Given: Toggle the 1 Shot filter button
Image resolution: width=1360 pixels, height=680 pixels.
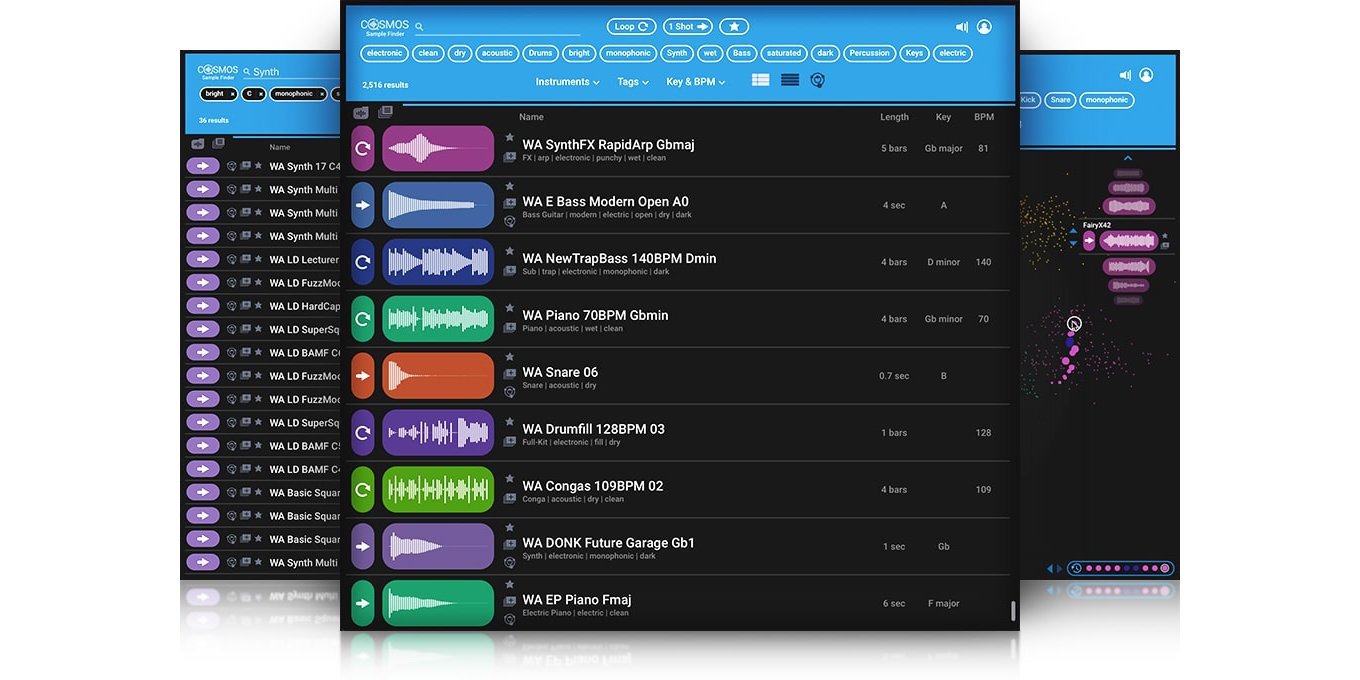Looking at the screenshot, I should 687,27.
